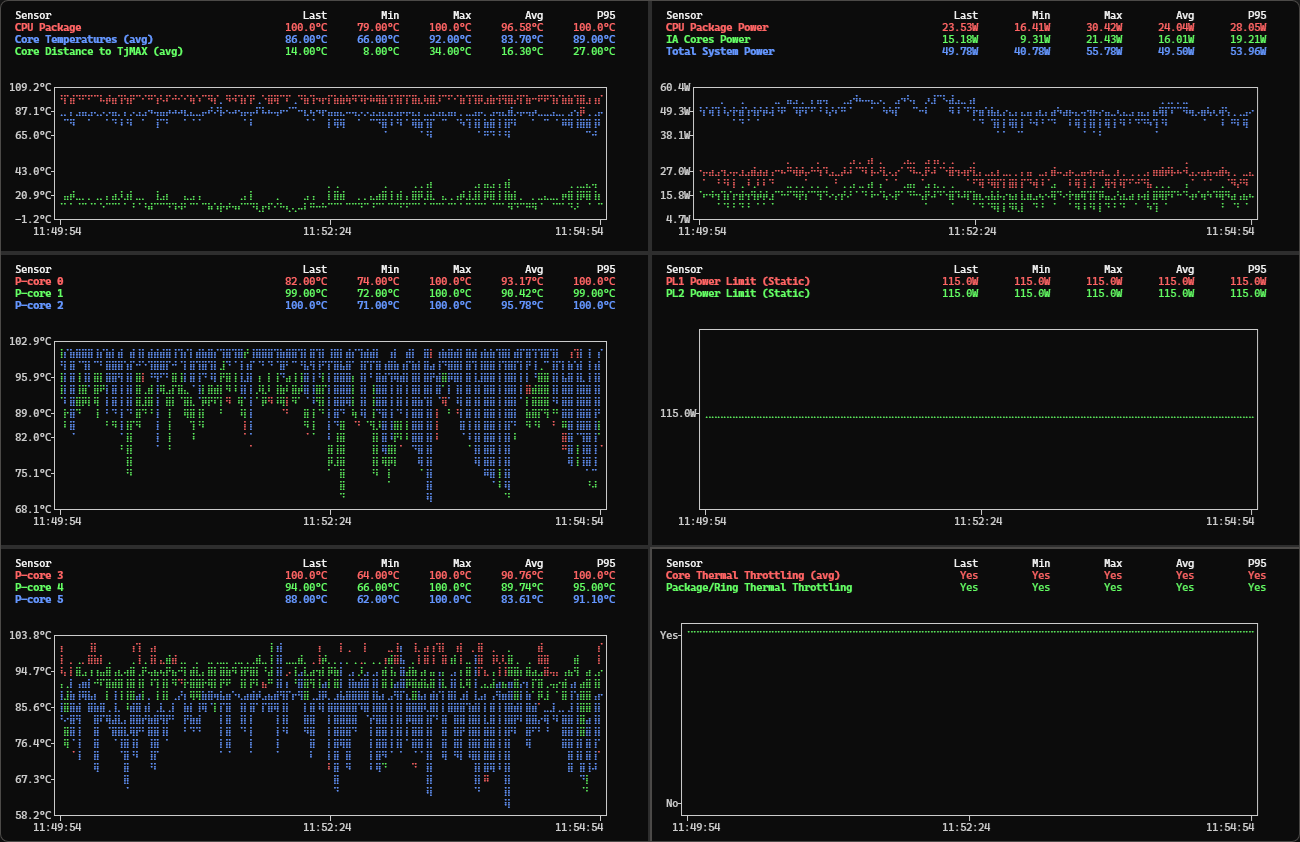Screen dimensions: 1300x842
Task: Toggle the P-core 1 legend entry
Action: [x=38, y=293]
